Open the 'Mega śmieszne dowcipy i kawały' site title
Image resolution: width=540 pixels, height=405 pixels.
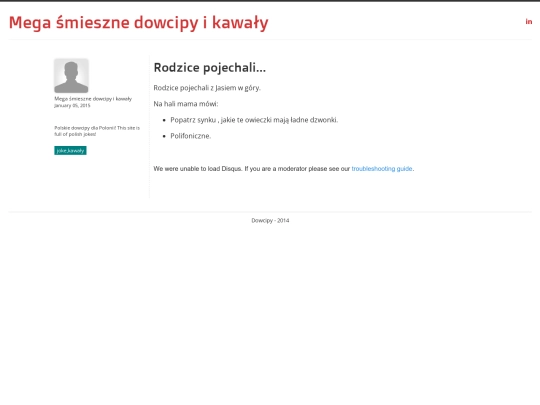click(138, 23)
